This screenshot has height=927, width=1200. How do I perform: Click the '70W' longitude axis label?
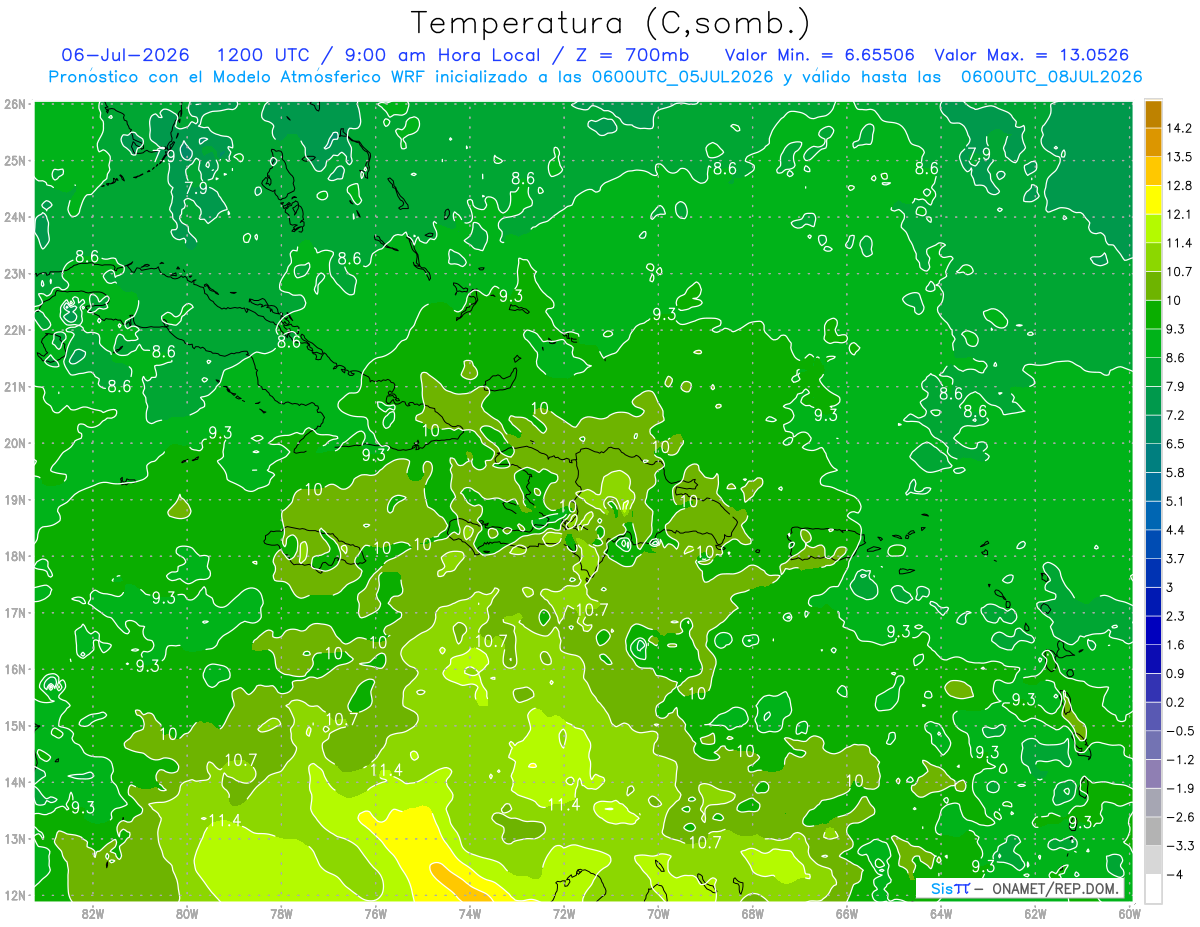point(658,913)
